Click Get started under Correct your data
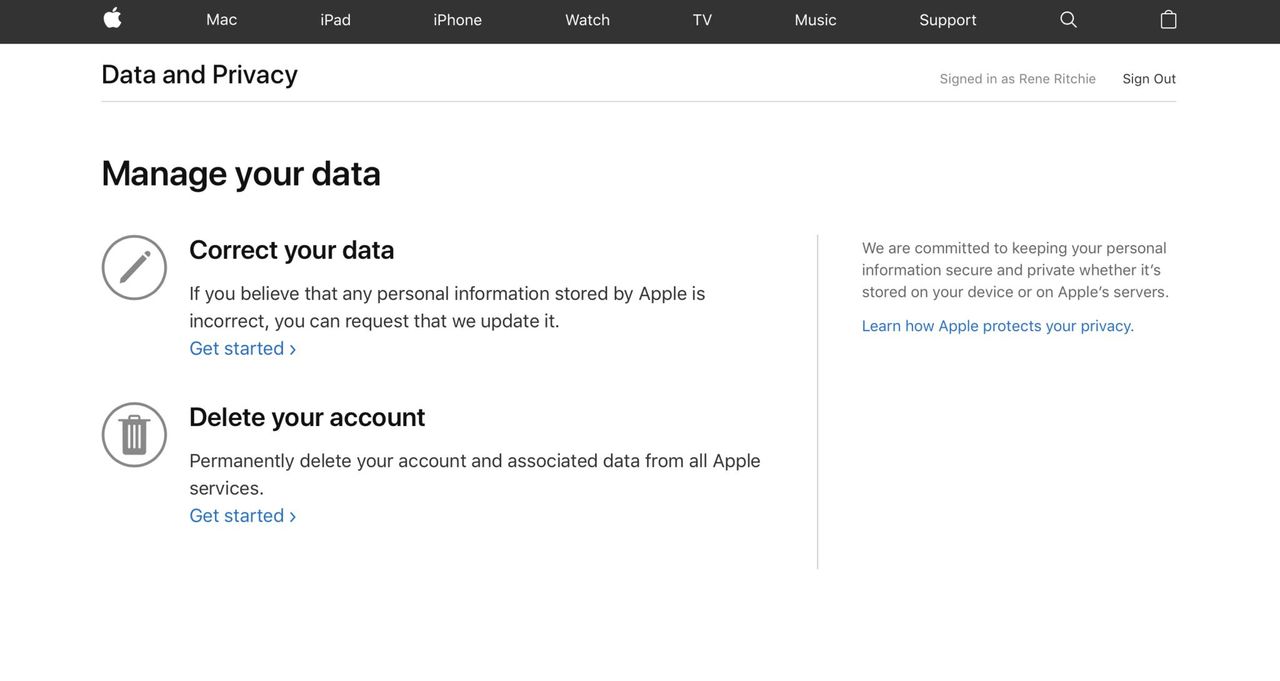The height and width of the screenshot is (681, 1280). [x=243, y=348]
